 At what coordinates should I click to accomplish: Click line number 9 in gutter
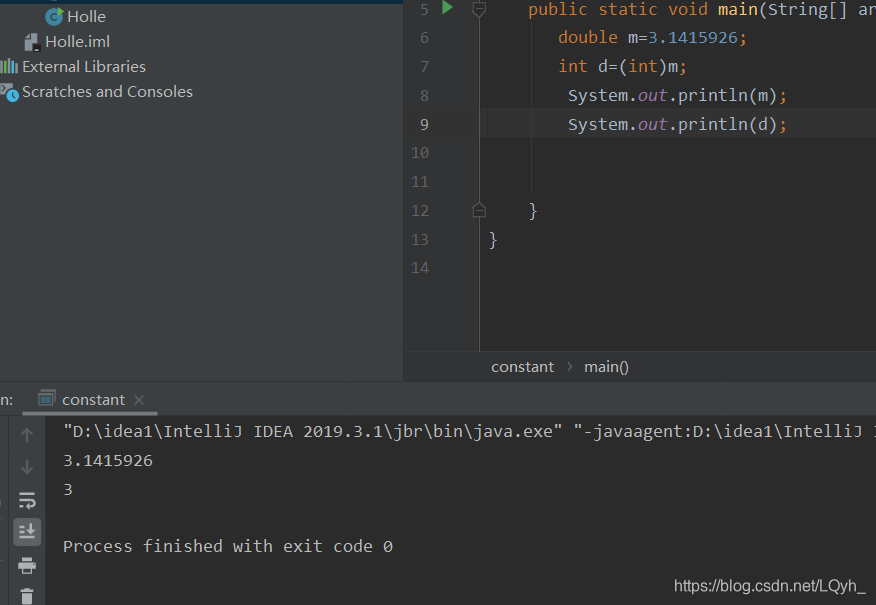tap(424, 125)
